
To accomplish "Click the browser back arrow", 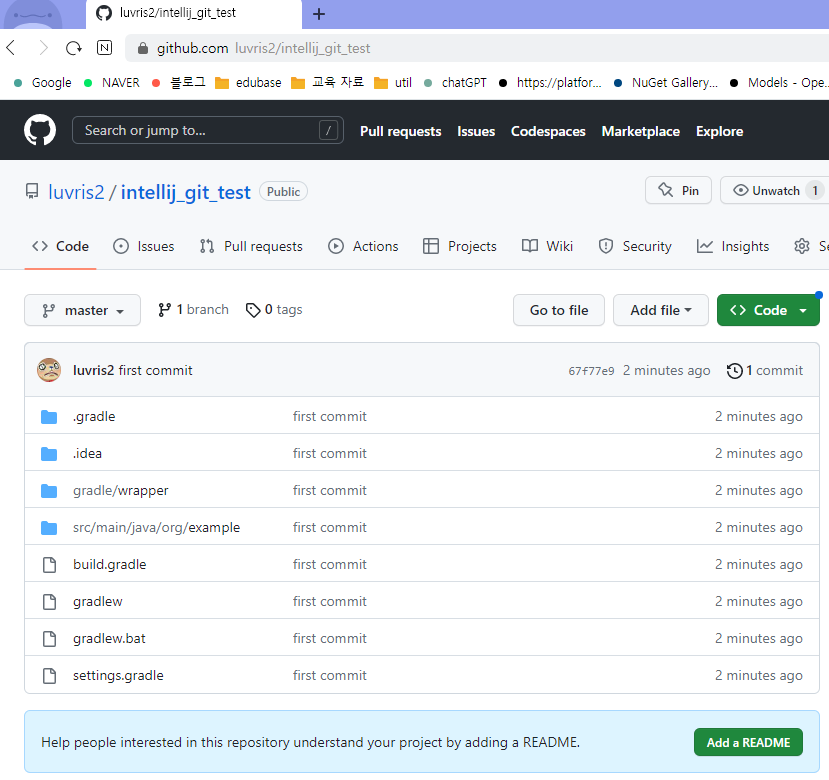I will (x=11, y=48).
